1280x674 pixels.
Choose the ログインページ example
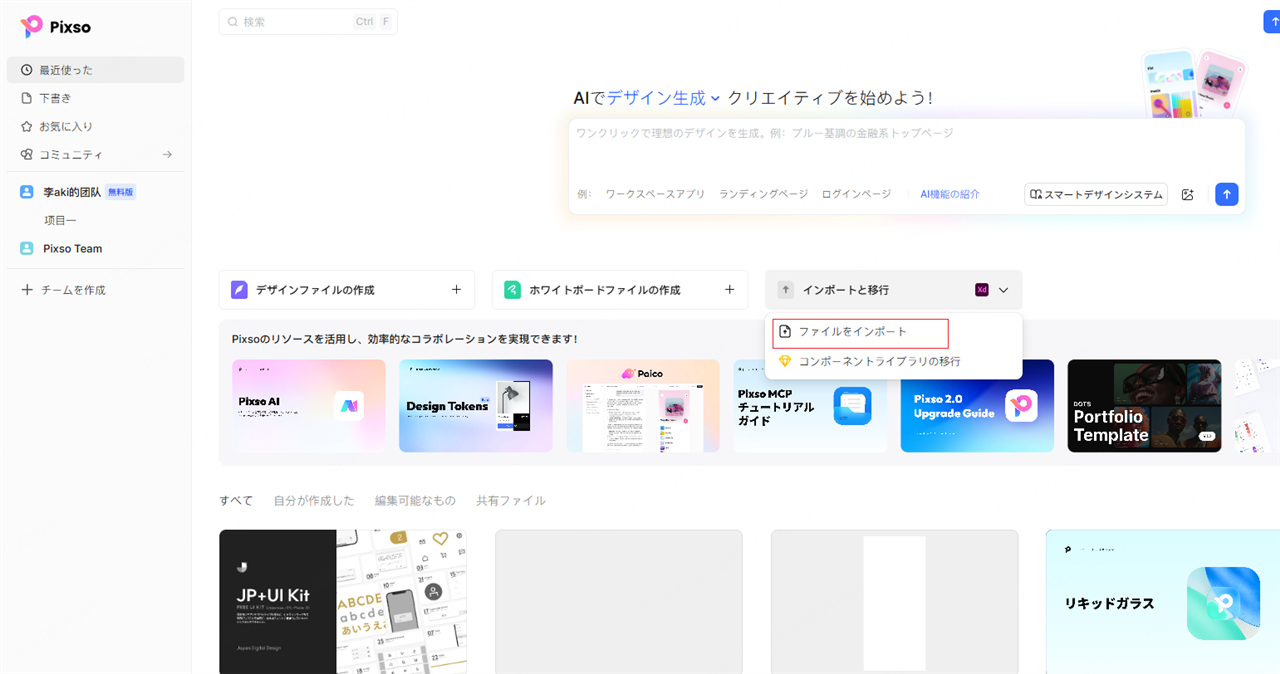tap(856, 194)
